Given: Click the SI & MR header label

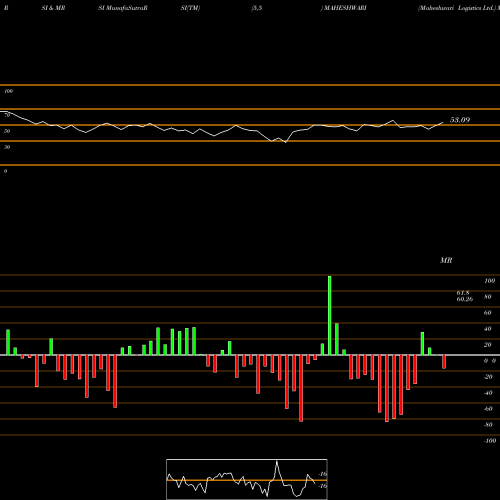Looking at the screenshot, I should pos(53,8).
